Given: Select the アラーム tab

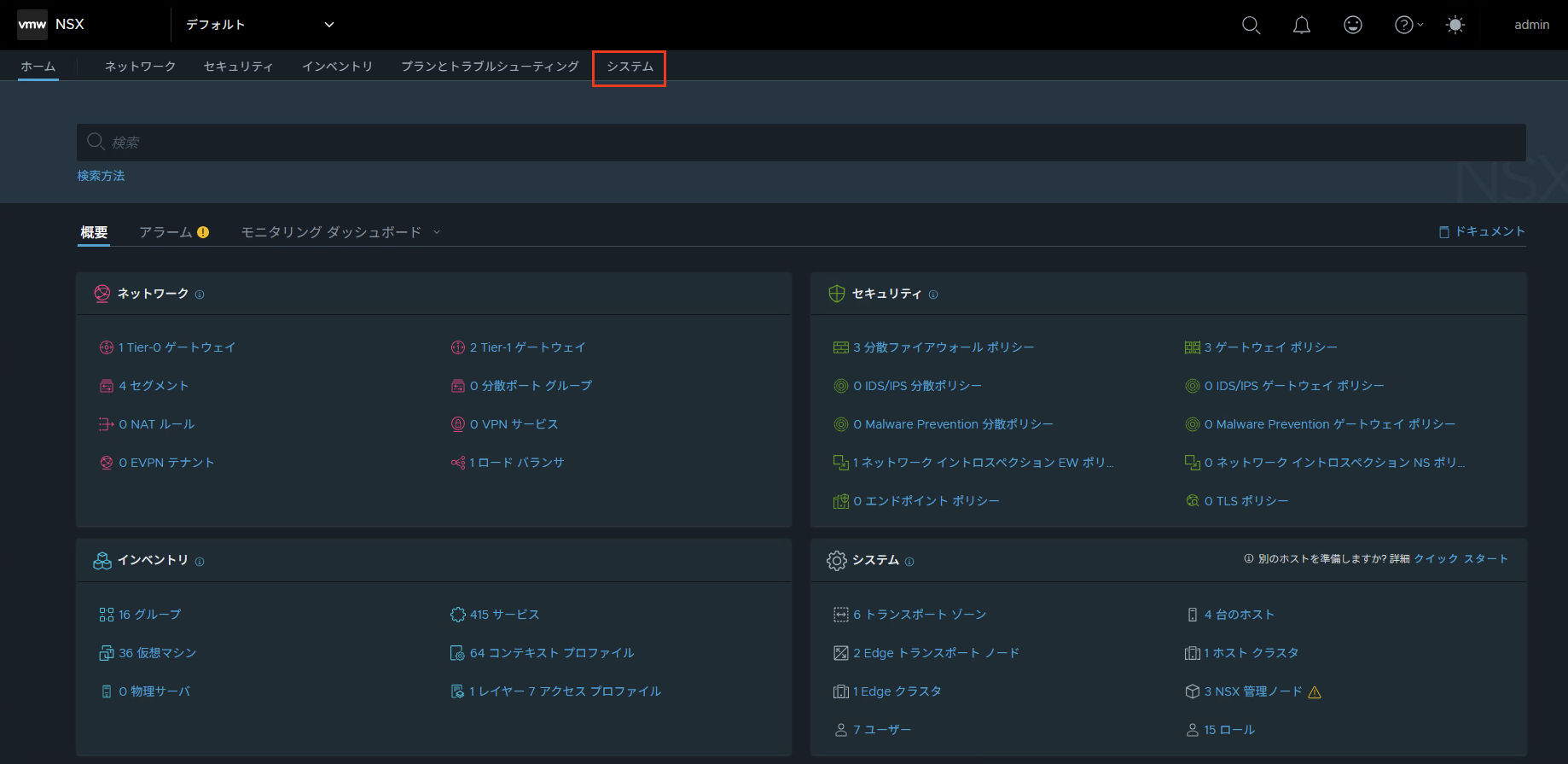Looking at the screenshot, I should tap(174, 232).
